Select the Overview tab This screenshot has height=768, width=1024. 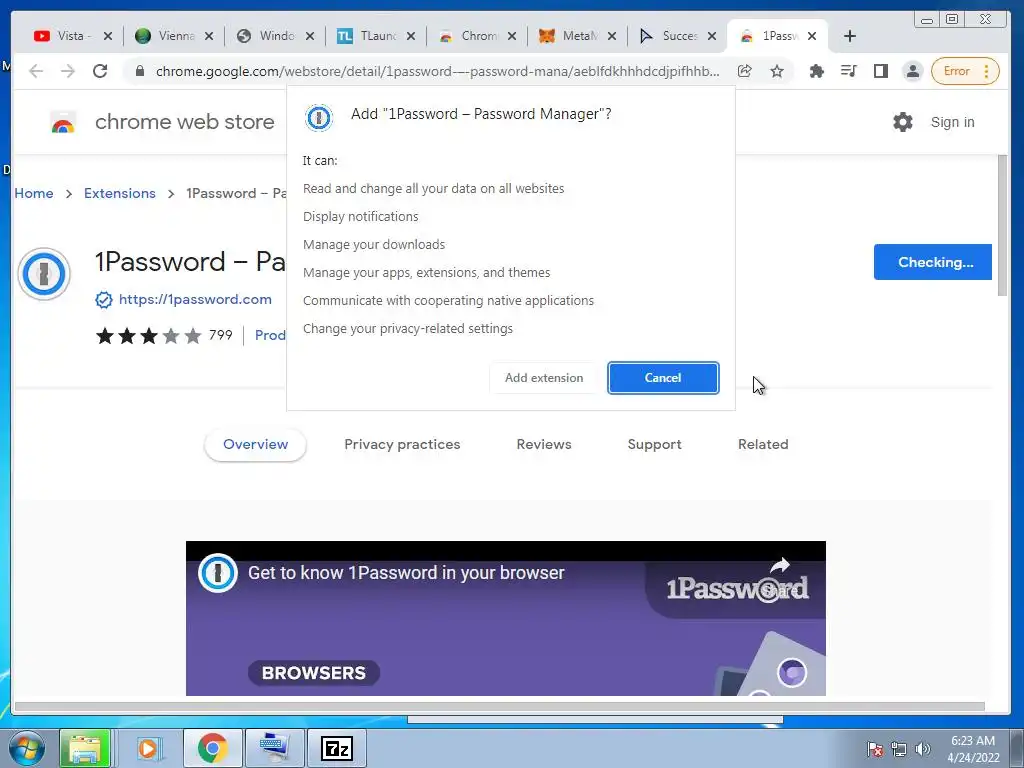coord(255,444)
